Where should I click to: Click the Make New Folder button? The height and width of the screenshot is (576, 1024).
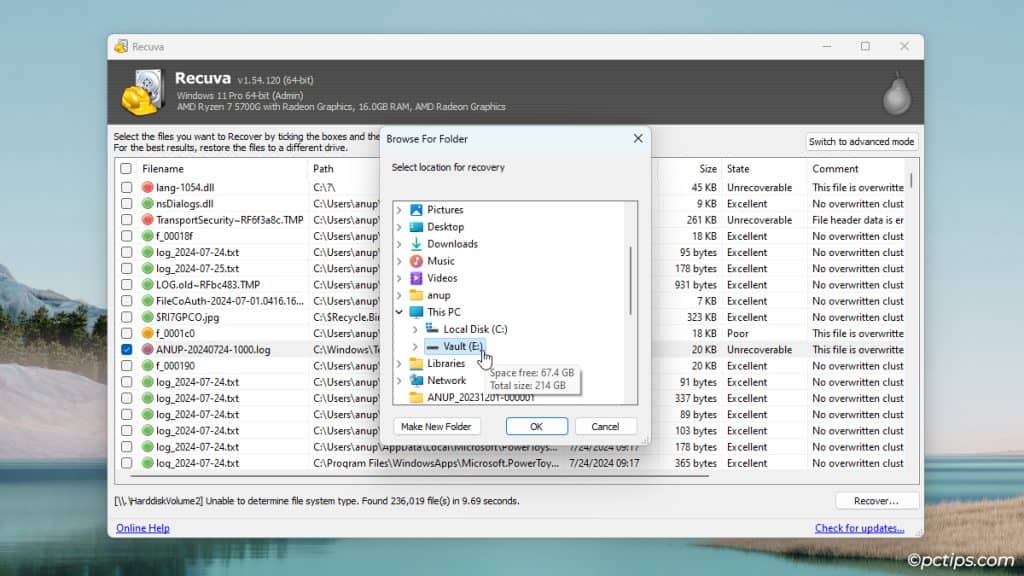(x=437, y=425)
